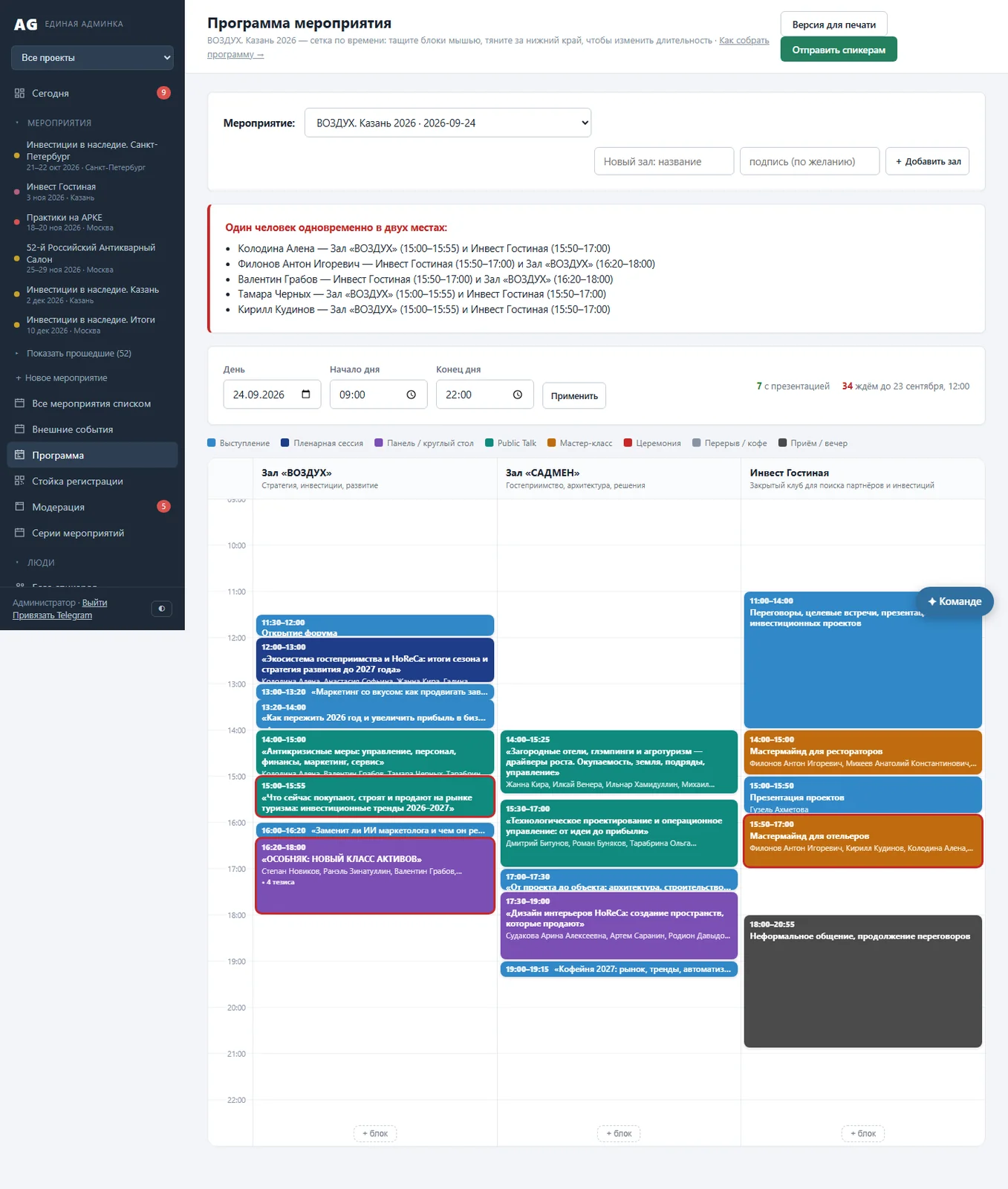
Task: Click the calendar icon beside Все мероприятия списком
Action: coord(19,404)
